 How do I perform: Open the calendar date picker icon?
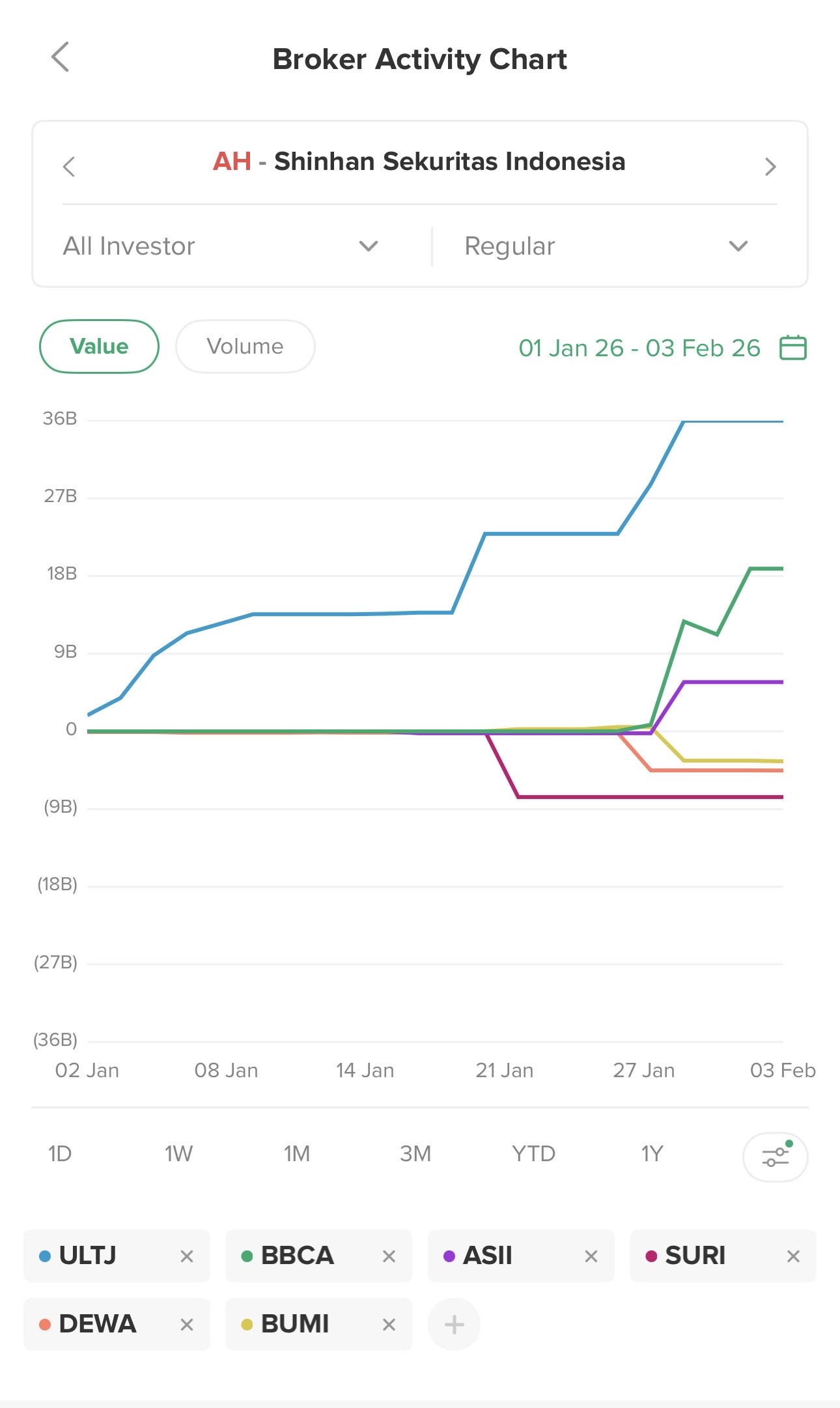pos(792,348)
